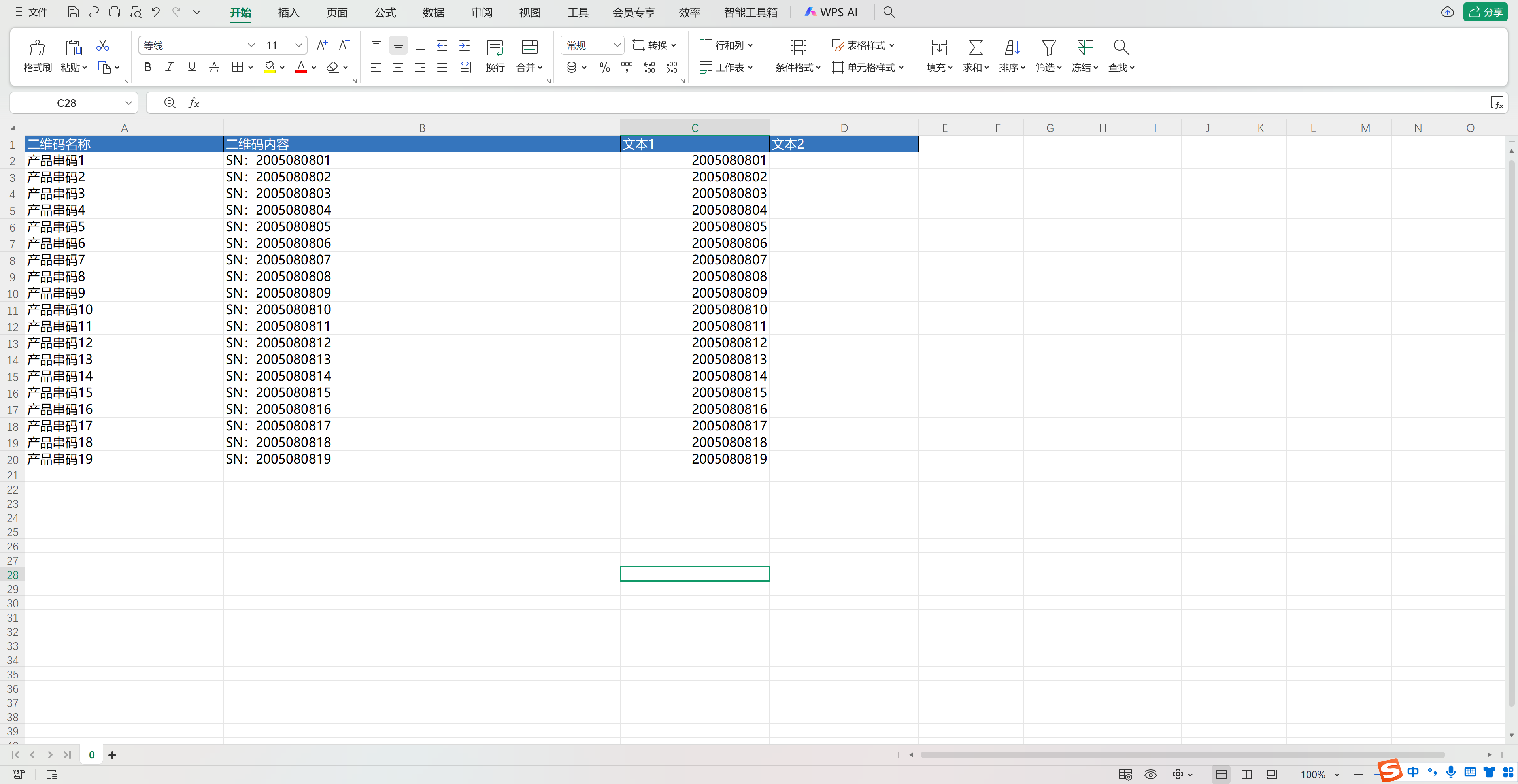Image resolution: width=1518 pixels, height=784 pixels.
Task: Undo the last action
Action: coord(156,12)
